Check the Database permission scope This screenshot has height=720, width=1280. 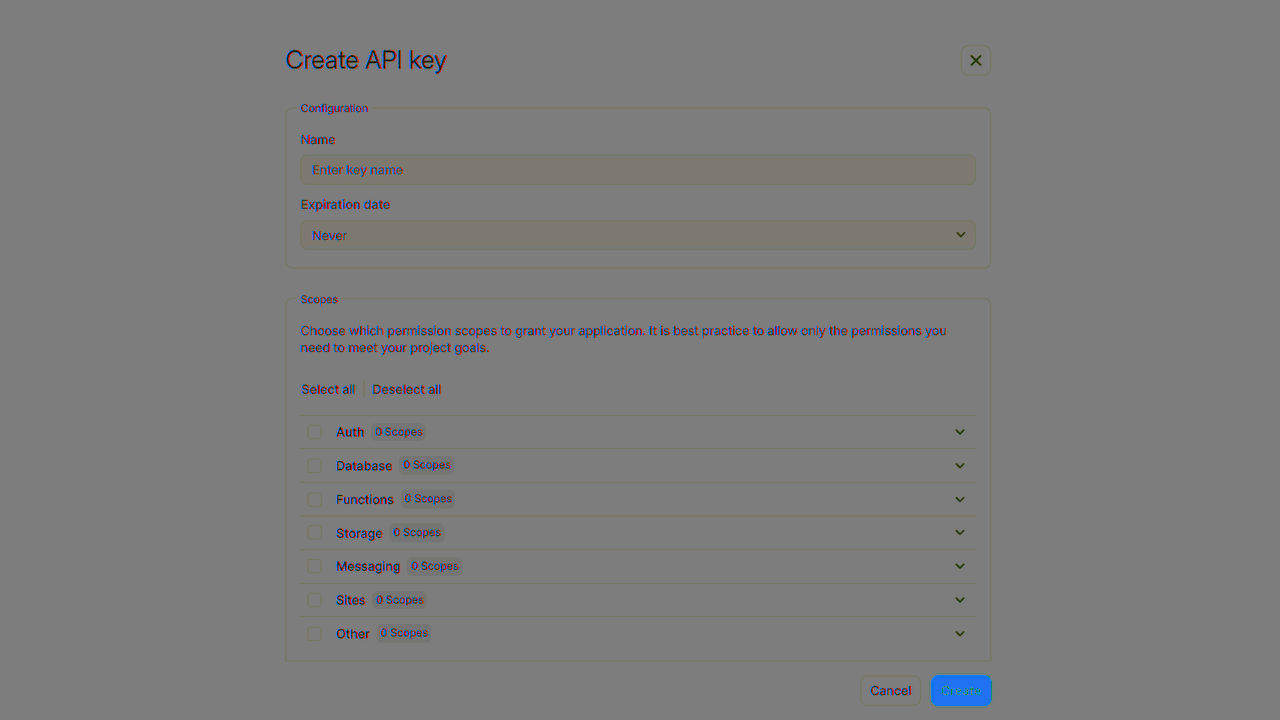(315, 465)
